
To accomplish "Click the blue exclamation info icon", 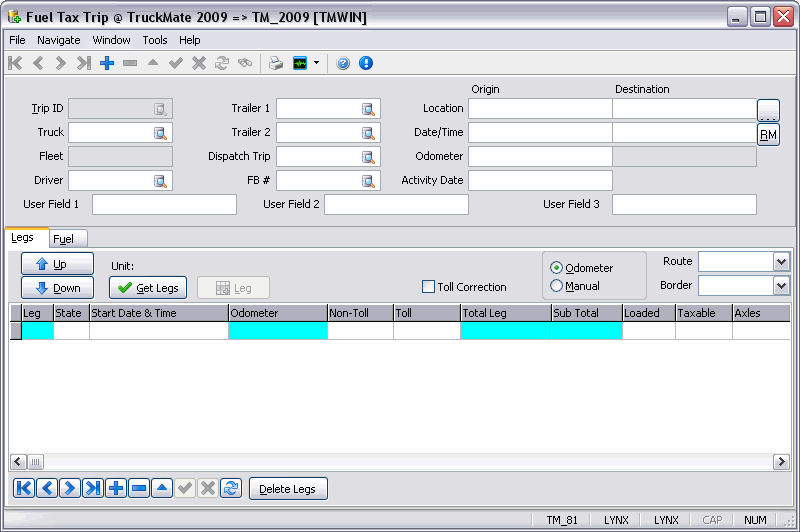I will point(366,63).
